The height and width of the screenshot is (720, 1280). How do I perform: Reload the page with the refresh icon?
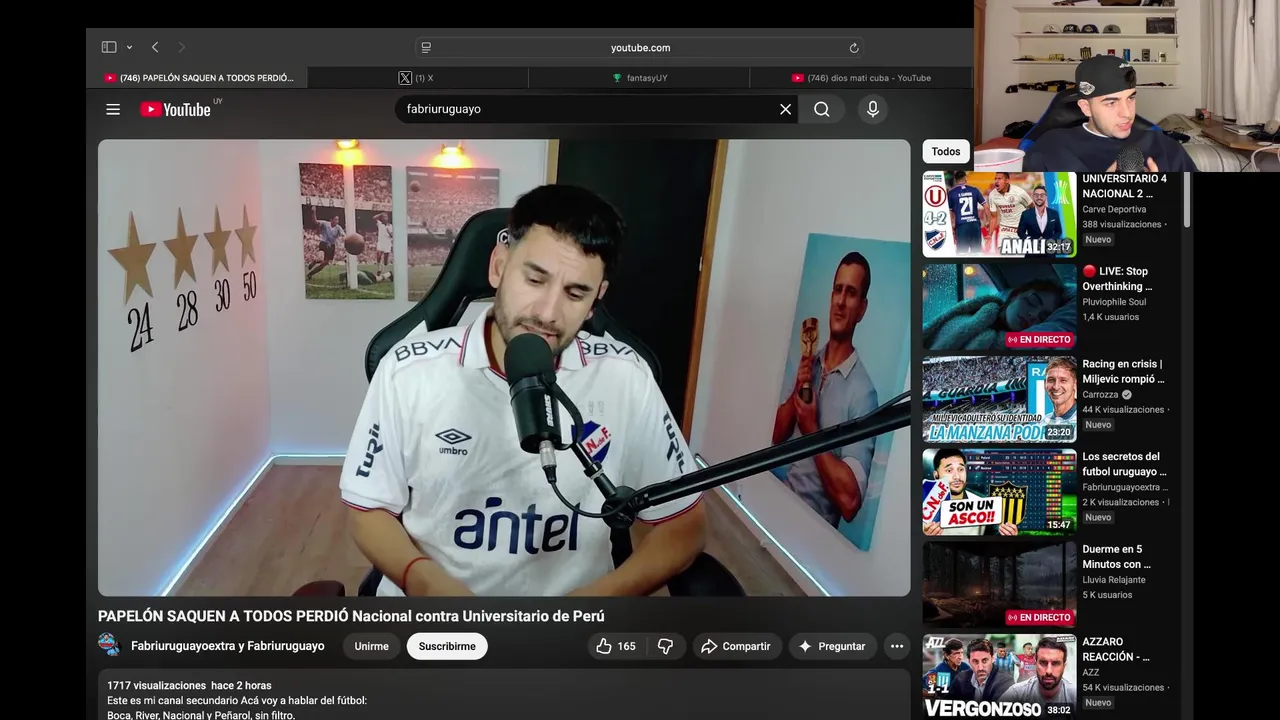pos(854,47)
